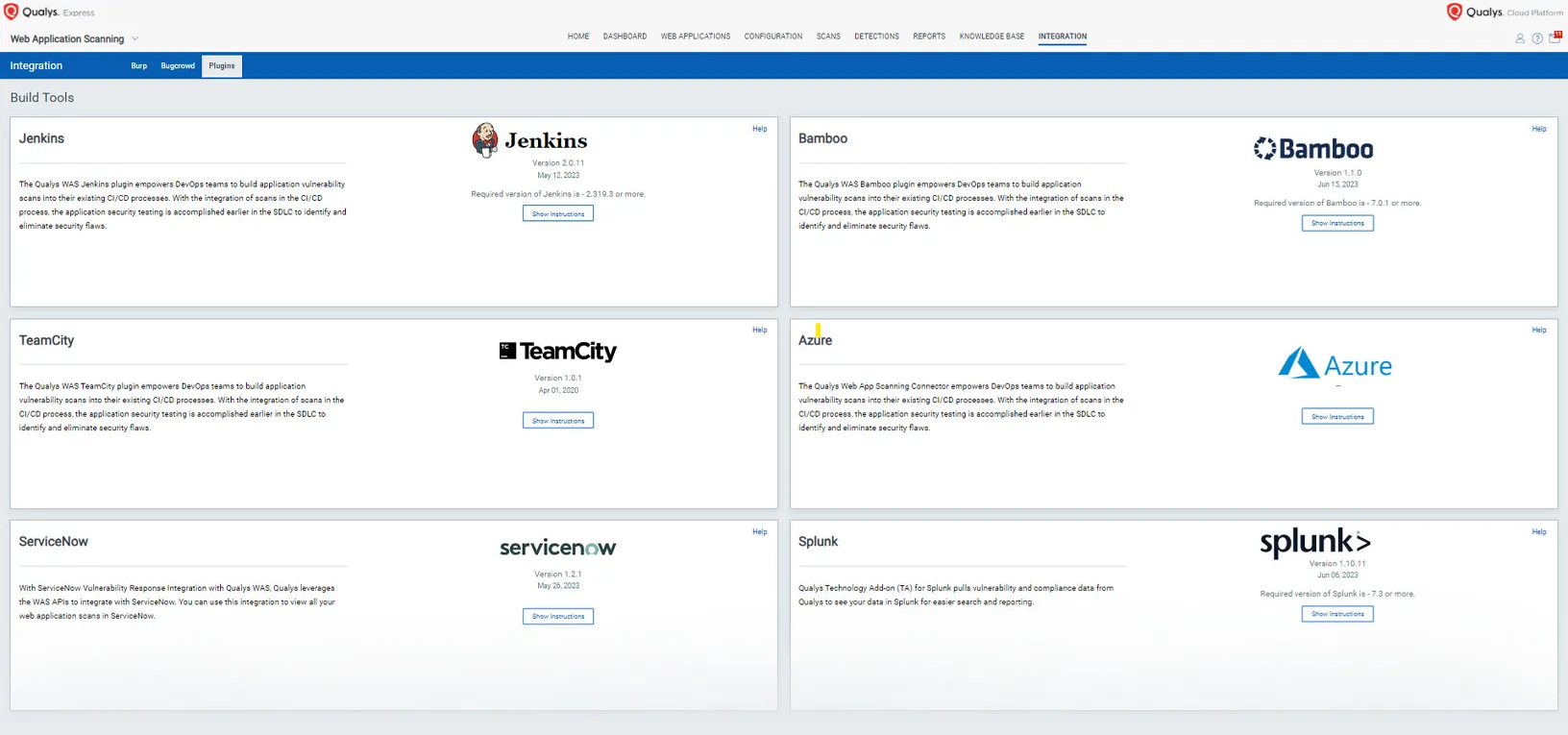Show Instructions for TeamCity plugin

click(558, 421)
